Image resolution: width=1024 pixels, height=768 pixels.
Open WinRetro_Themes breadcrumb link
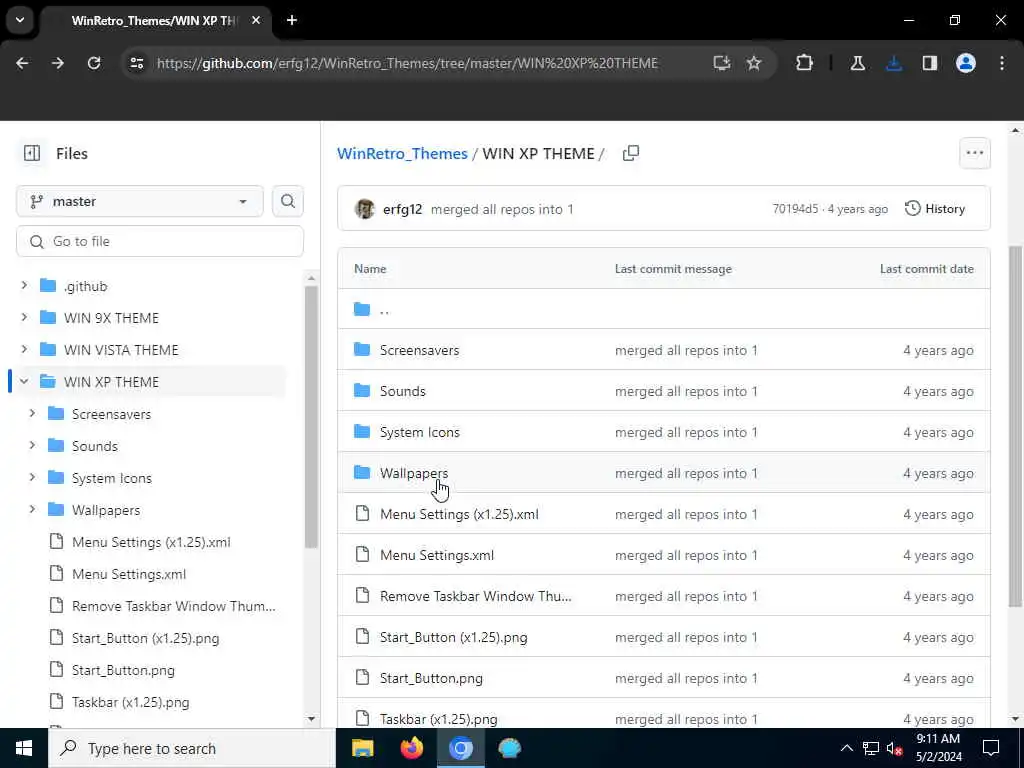[x=402, y=153]
